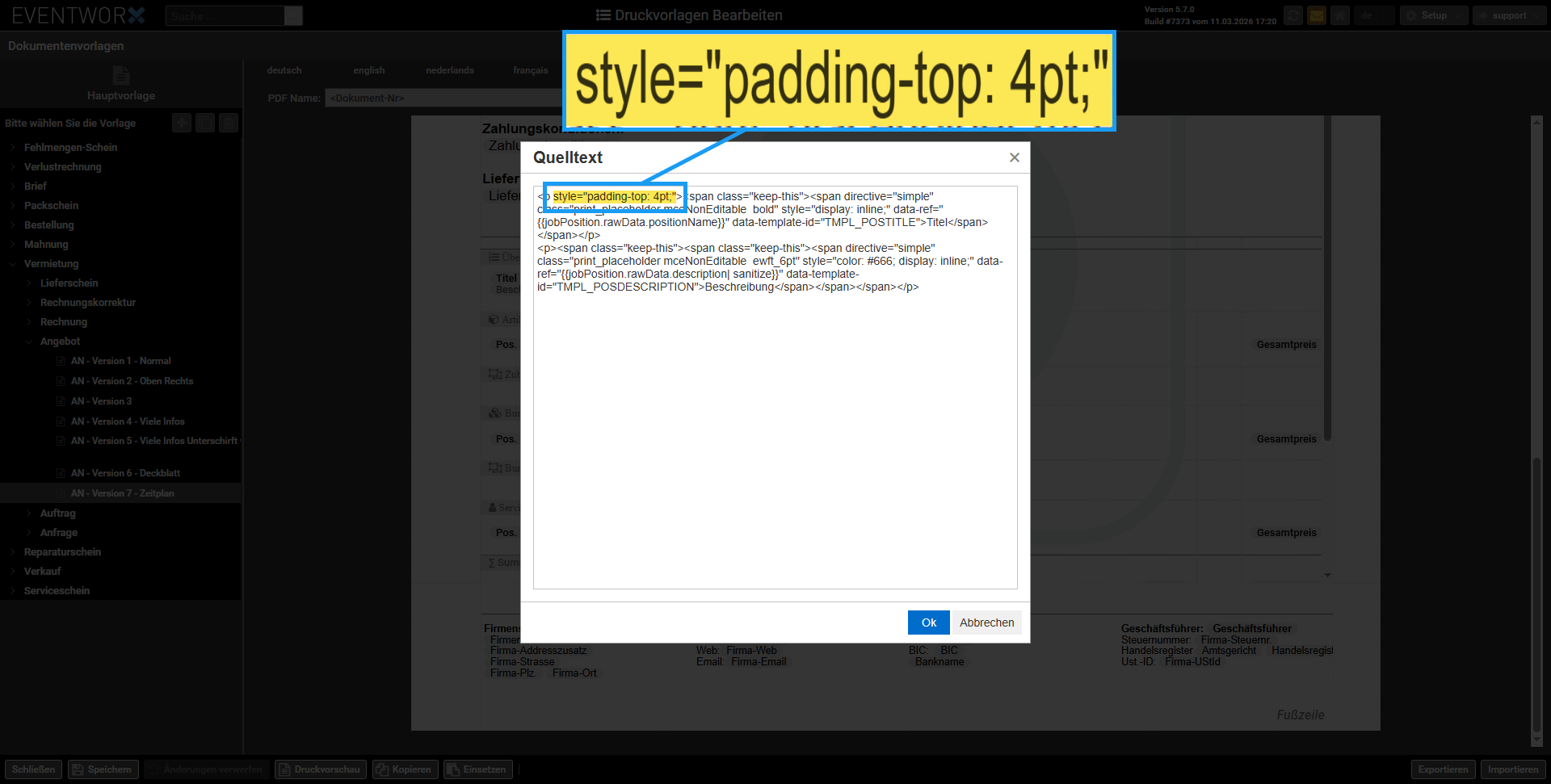Switch to the nederlands language tab

click(x=450, y=70)
